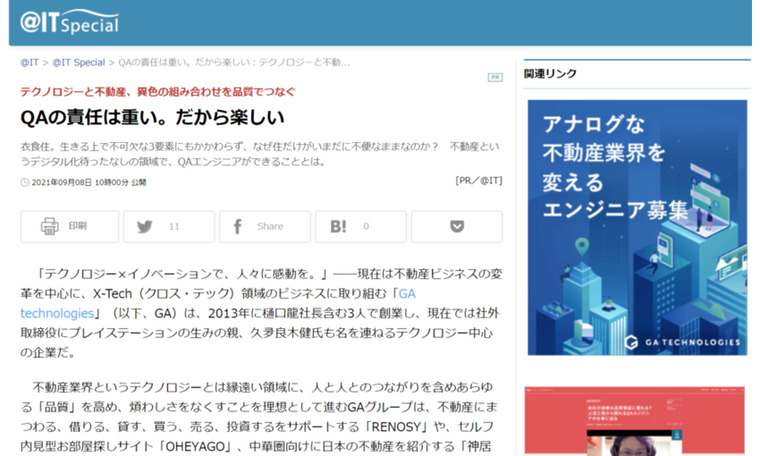Image resolution: width=760 pixels, height=456 pixels.
Task: Share the article via the Twitter bird icon
Action: click(x=145, y=226)
